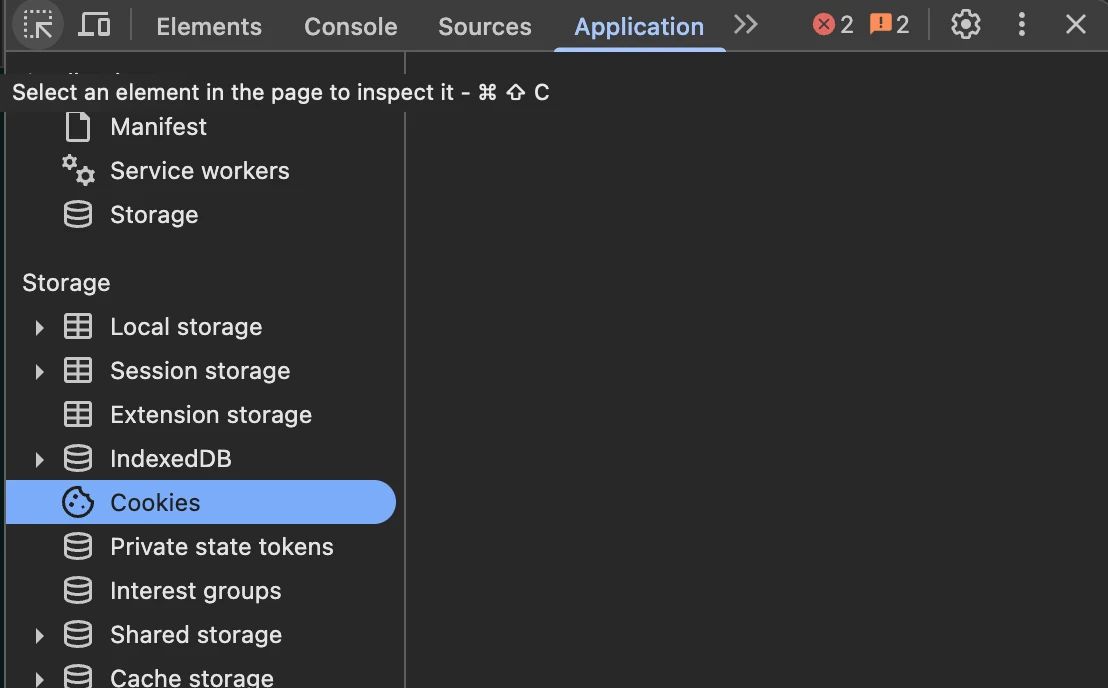
Task: Show more tabs with double chevron
Action: (x=746, y=25)
